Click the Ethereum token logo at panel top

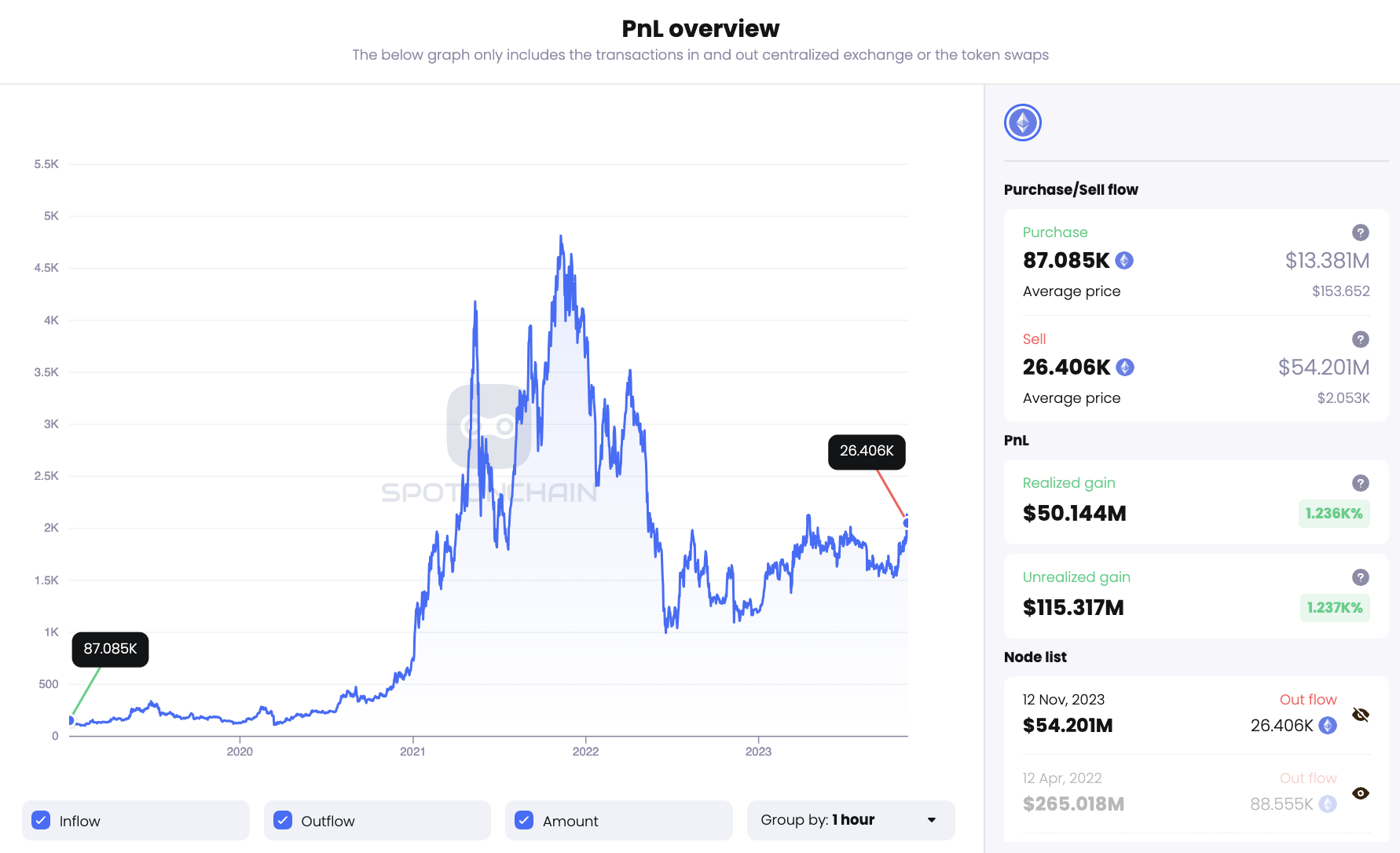pyautogui.click(x=1022, y=123)
